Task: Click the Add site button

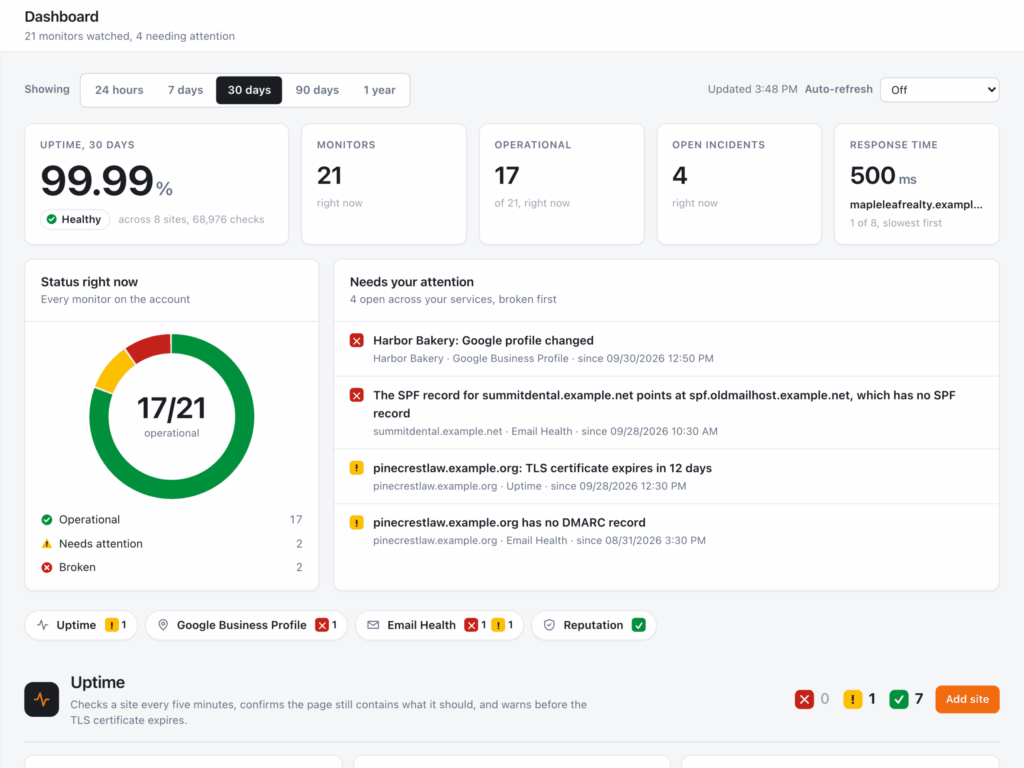Action: click(x=967, y=699)
